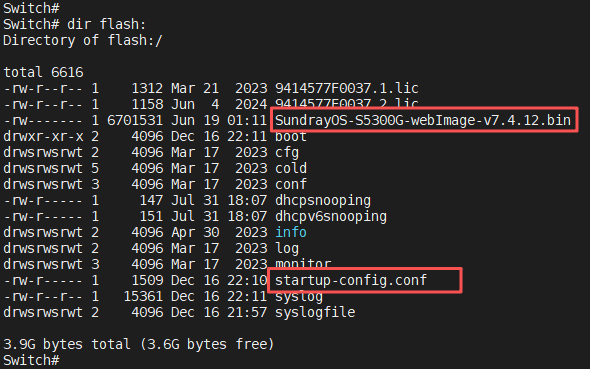The width and height of the screenshot is (590, 369).
Task: Click the '3.9G bytes total' summary line
Action: tap(138, 345)
